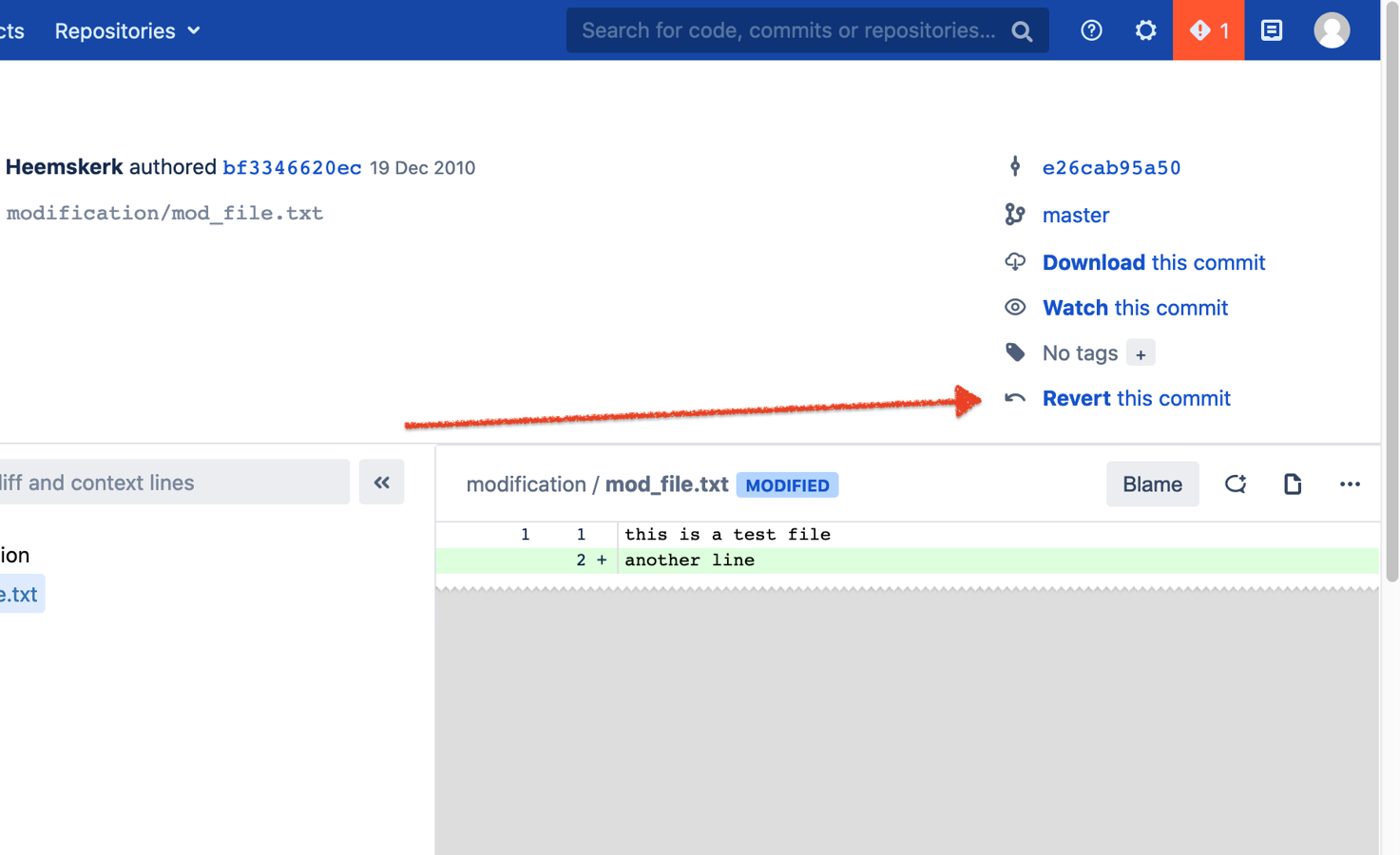This screenshot has width=1400, height=855.
Task: Add a tag with plus button
Action: pos(1140,353)
